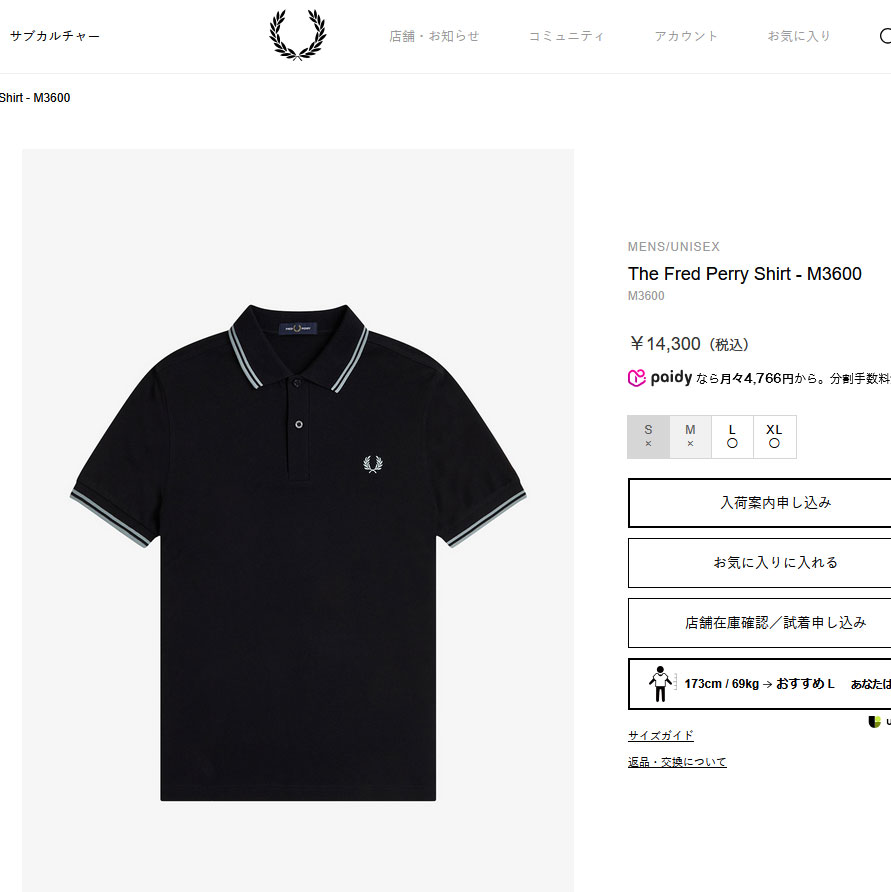Open the サブカルチャー menu
The width and height of the screenshot is (891, 892).
pos(55,36)
